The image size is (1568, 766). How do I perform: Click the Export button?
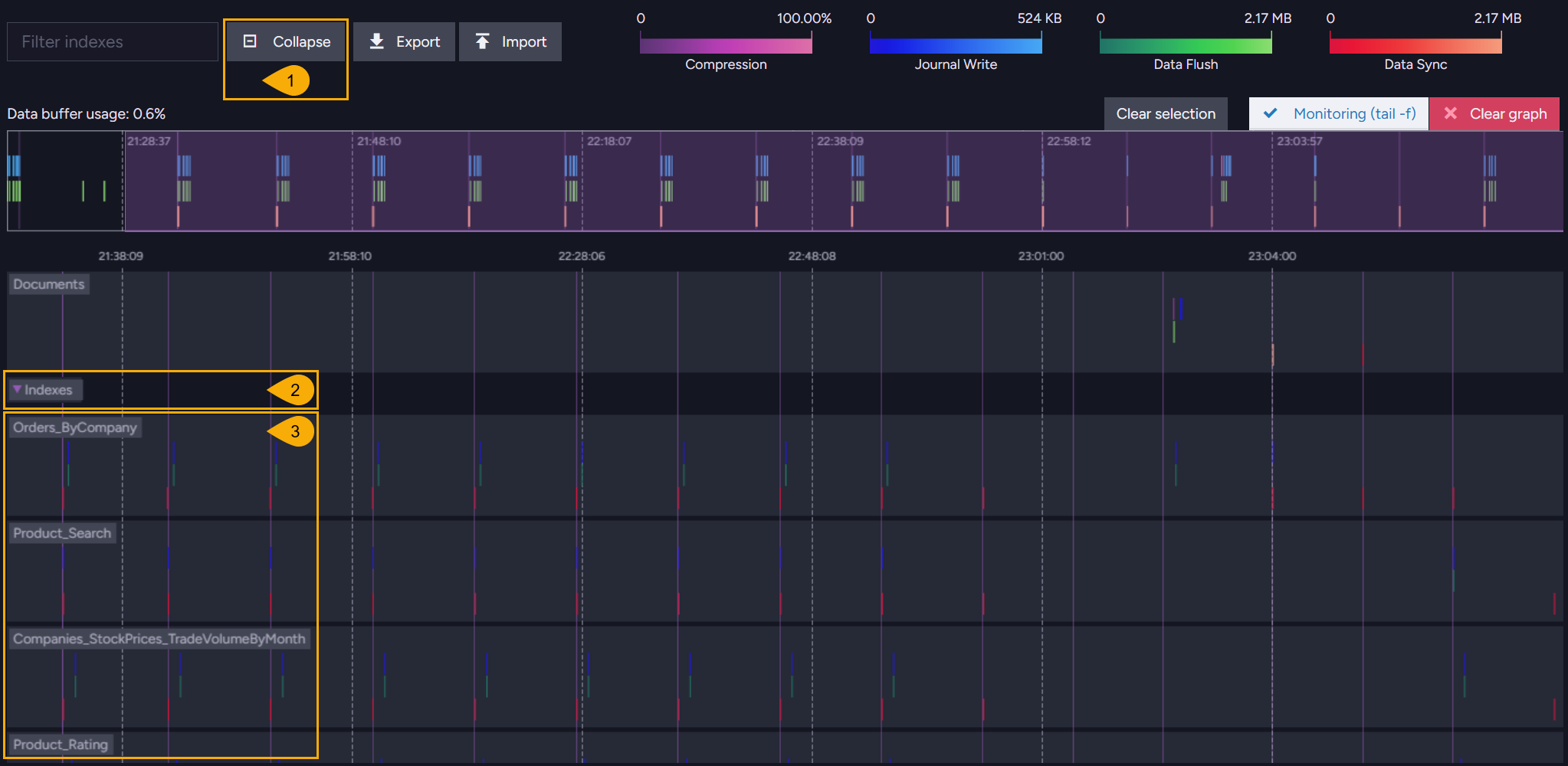pyautogui.click(x=404, y=41)
